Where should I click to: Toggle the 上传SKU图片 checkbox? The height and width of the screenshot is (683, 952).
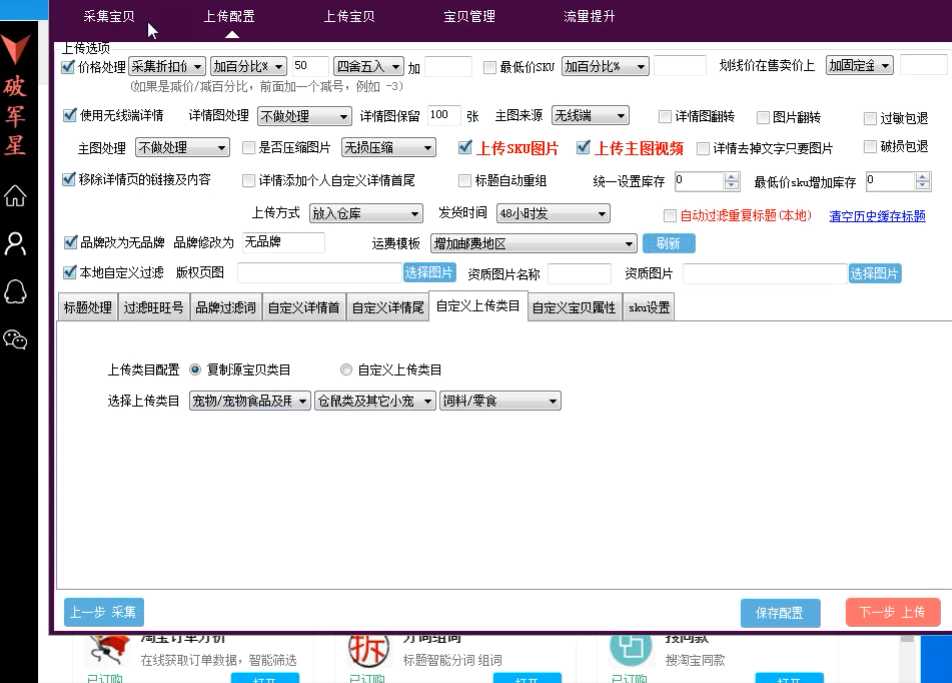pyautogui.click(x=465, y=147)
